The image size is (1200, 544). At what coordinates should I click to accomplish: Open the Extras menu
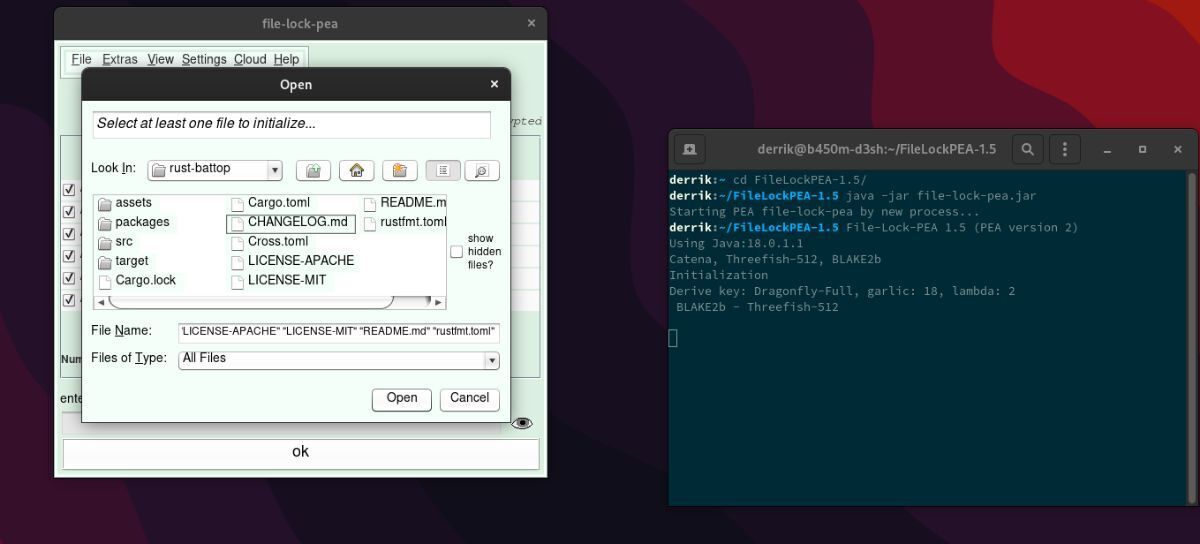[120, 60]
